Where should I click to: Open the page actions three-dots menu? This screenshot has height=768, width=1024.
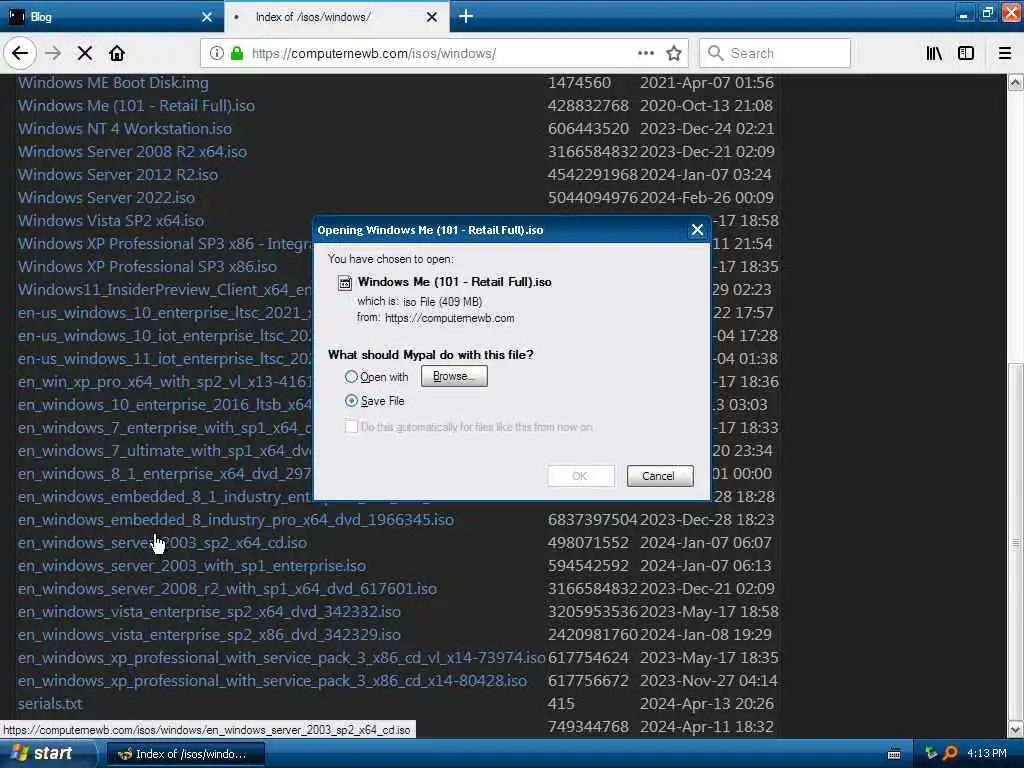click(x=646, y=53)
